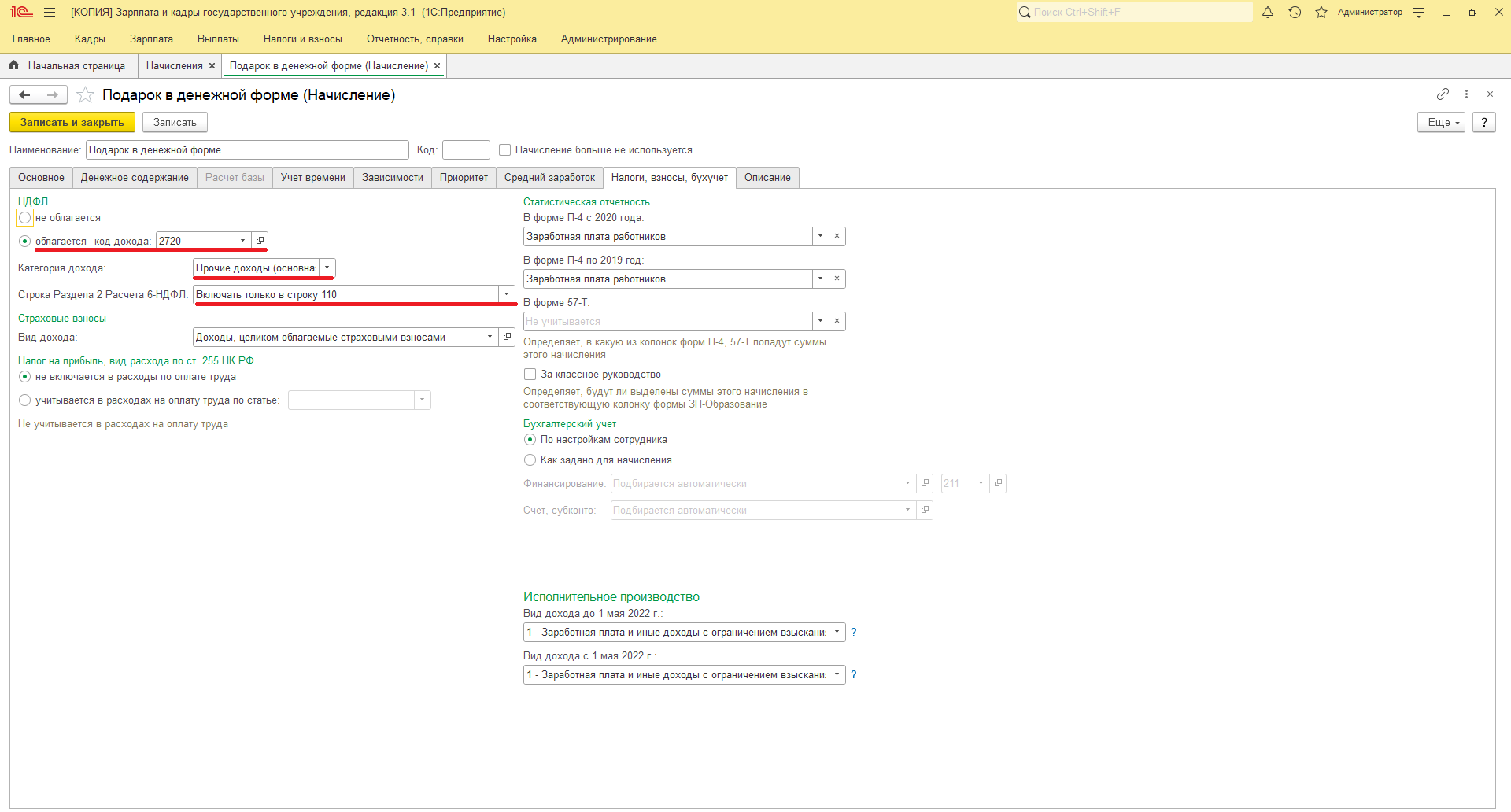Image resolution: width=1511 pixels, height=812 pixels.
Task: Expand В форме 57-Т dropdown
Action: tap(820, 321)
